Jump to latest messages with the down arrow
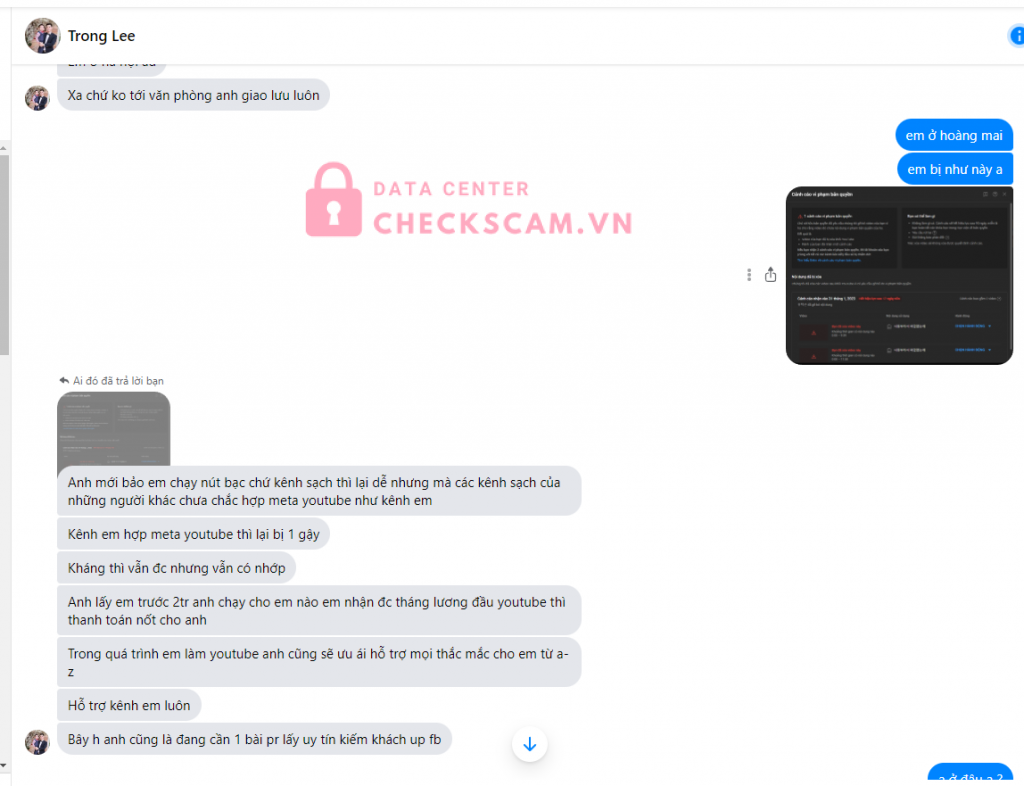Viewport: 1024px width, 786px height. (530, 744)
